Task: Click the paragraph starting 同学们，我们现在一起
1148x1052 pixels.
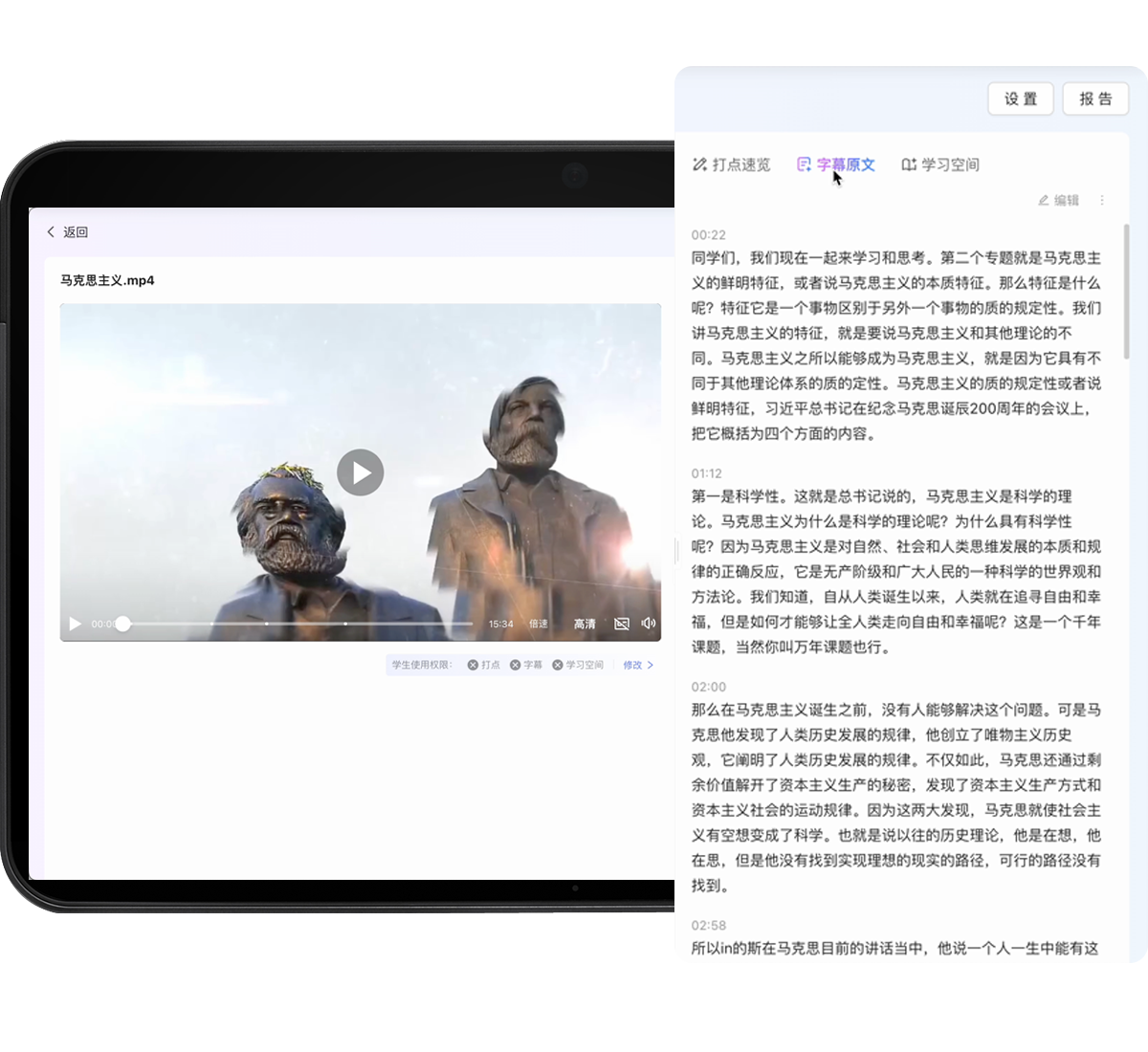Action: (896, 345)
